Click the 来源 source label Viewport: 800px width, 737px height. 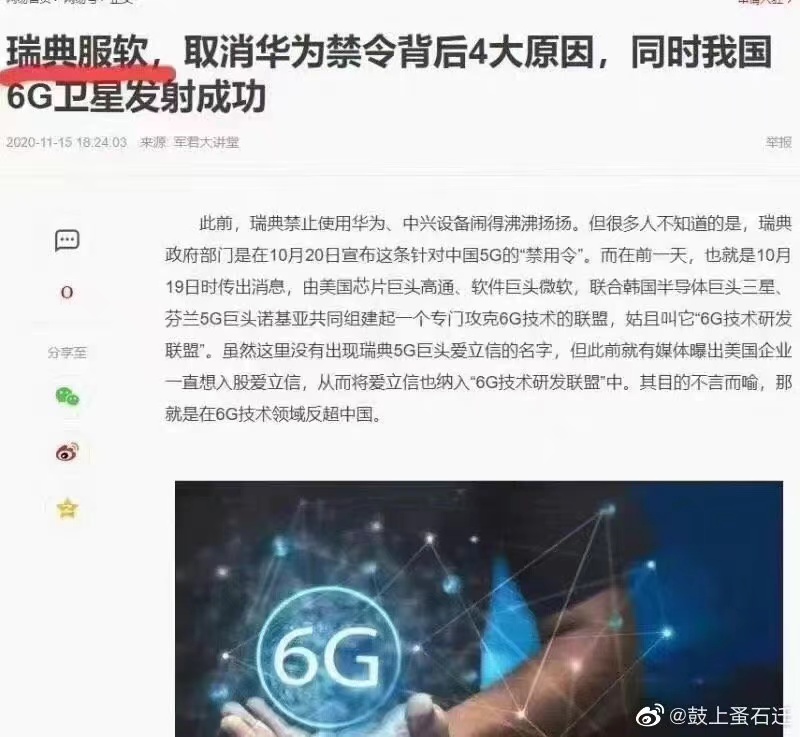click(x=154, y=142)
